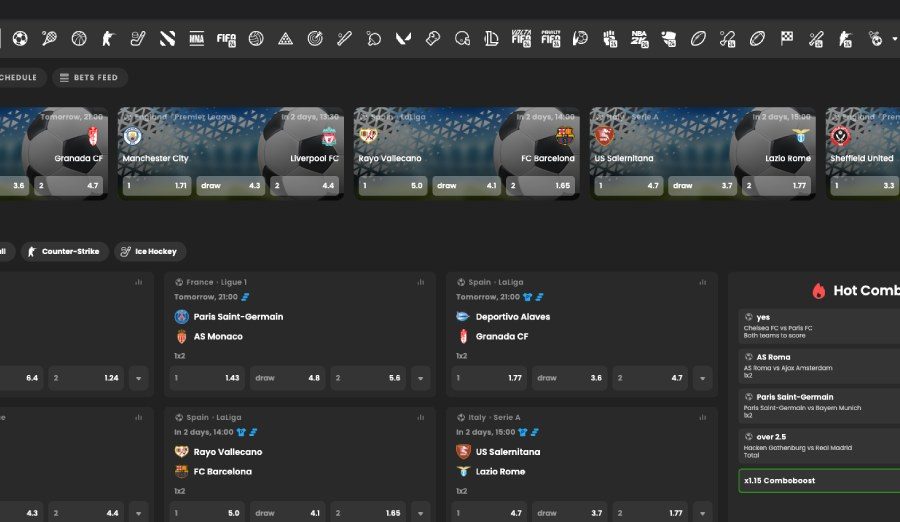Select the Baseball bat icon
900x522 pixels.
tap(344, 38)
